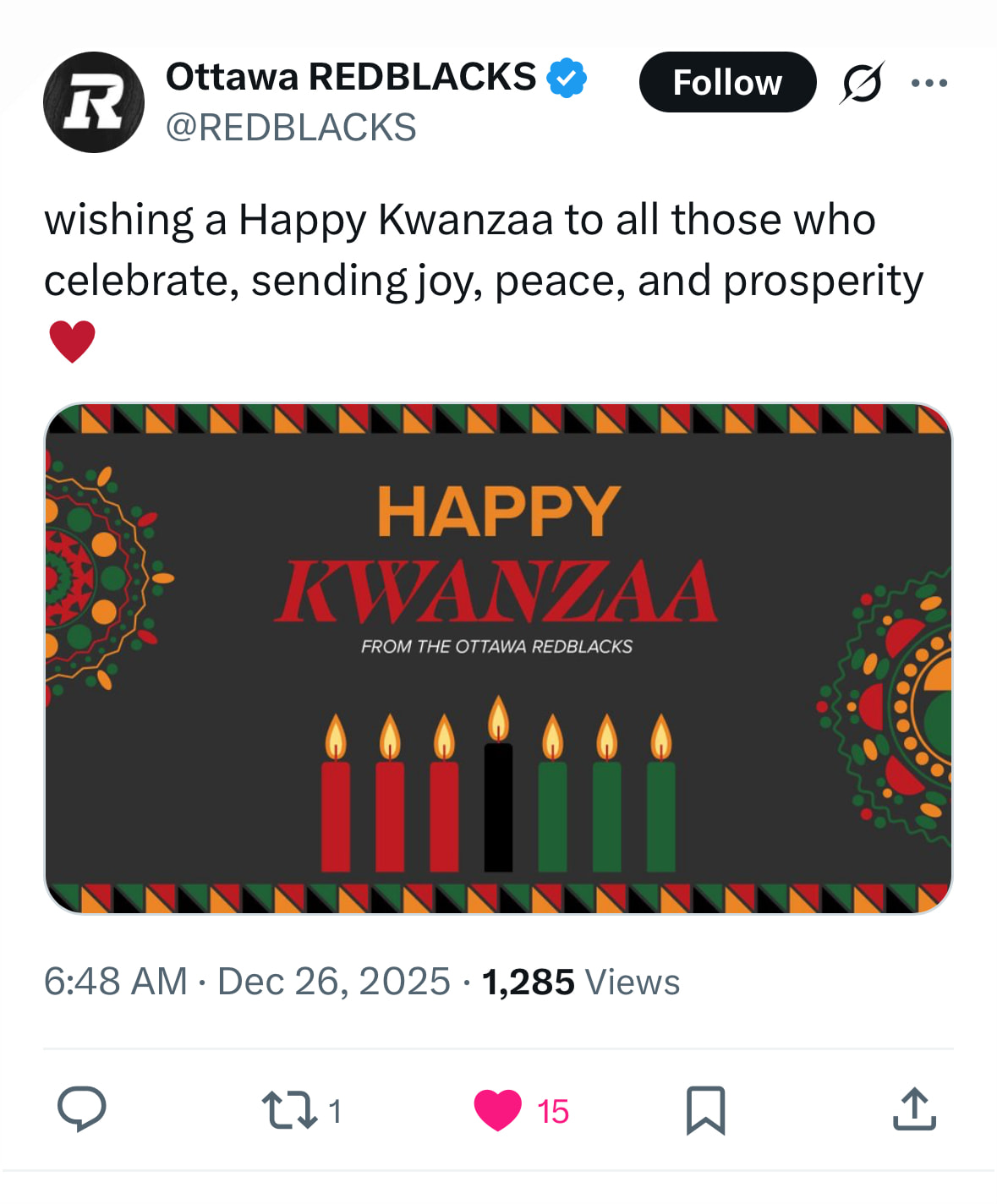
Task: Follow the Ottawa REDBLACKS account
Action: 727,83
